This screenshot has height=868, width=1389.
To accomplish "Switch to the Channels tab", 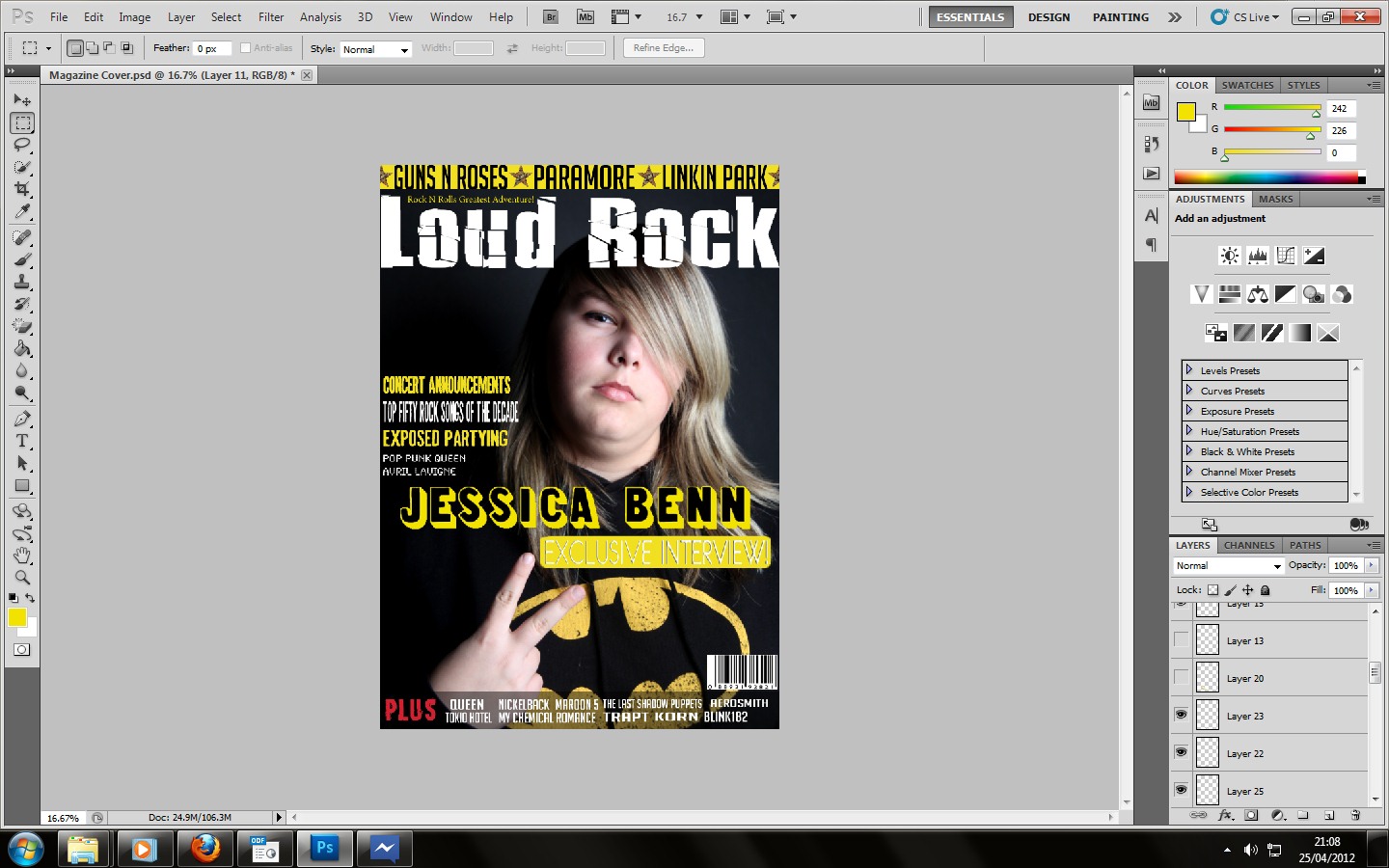I will (x=1249, y=545).
